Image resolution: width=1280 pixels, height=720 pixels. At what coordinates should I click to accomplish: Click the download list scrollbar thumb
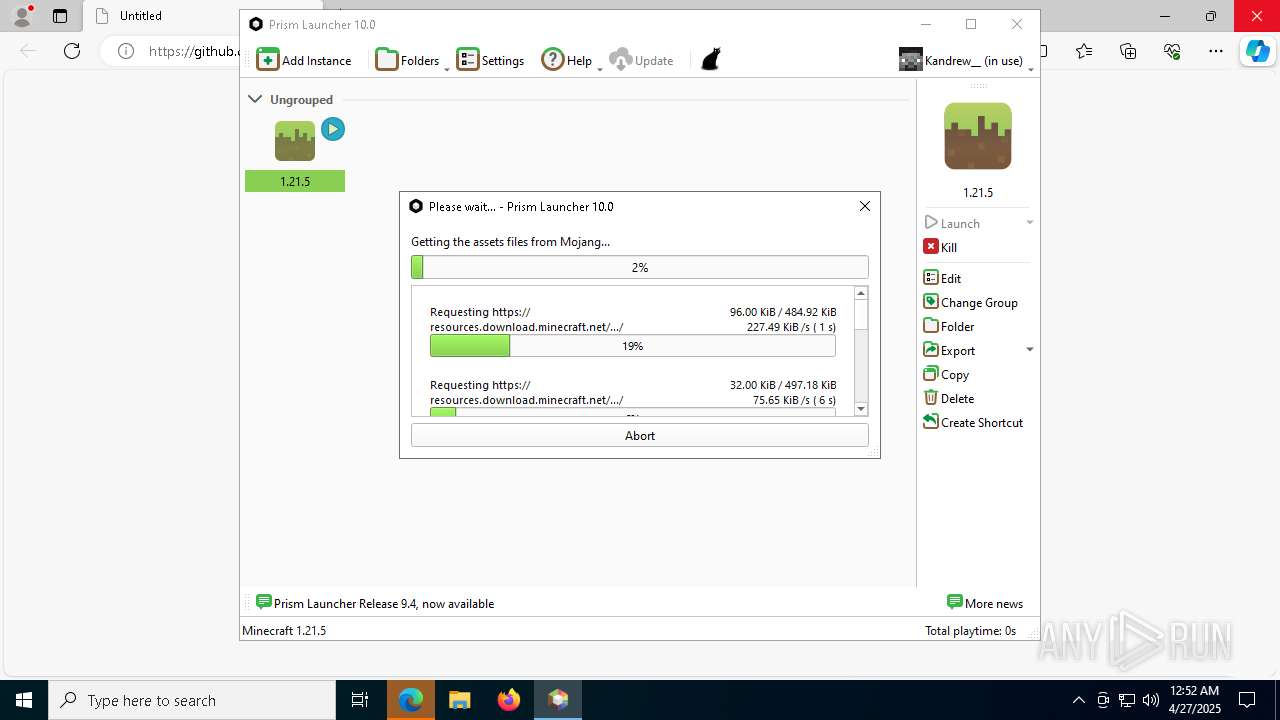861,315
